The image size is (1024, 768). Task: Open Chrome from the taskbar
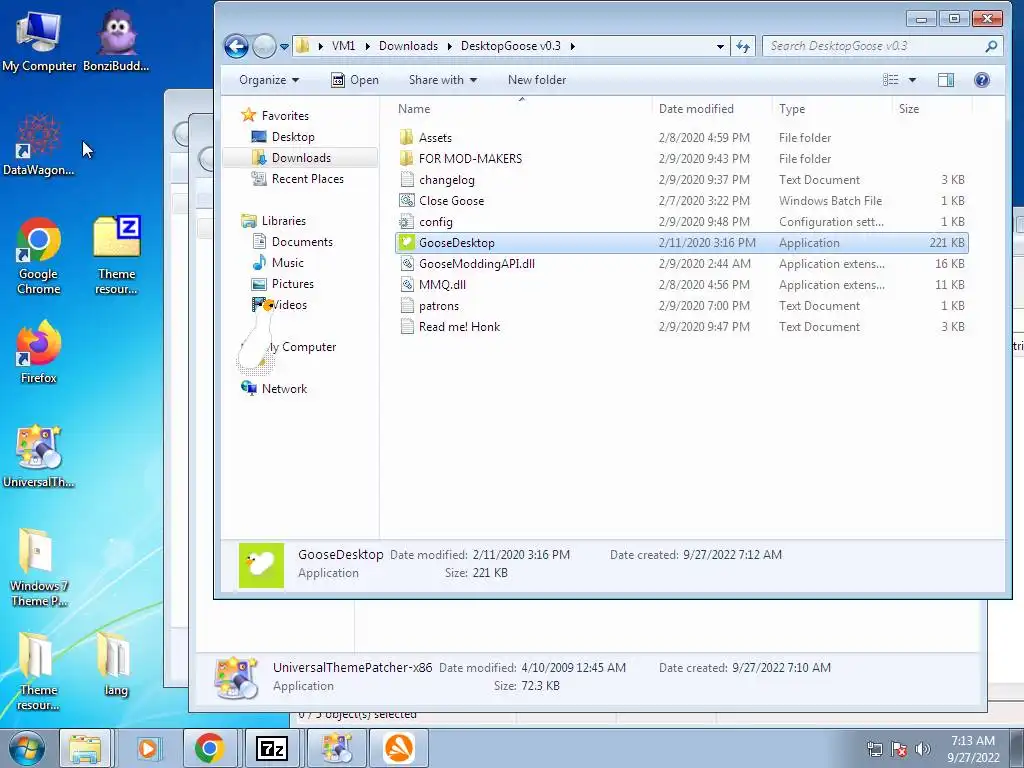[x=209, y=748]
